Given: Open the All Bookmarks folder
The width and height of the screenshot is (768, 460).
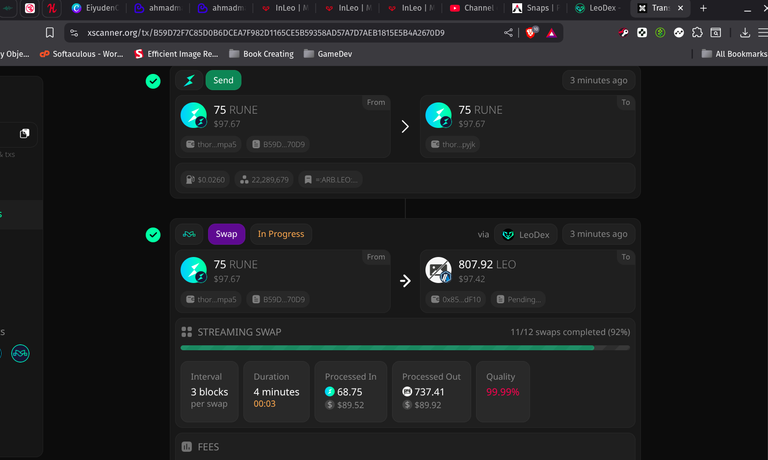Looking at the screenshot, I should tap(734, 54).
